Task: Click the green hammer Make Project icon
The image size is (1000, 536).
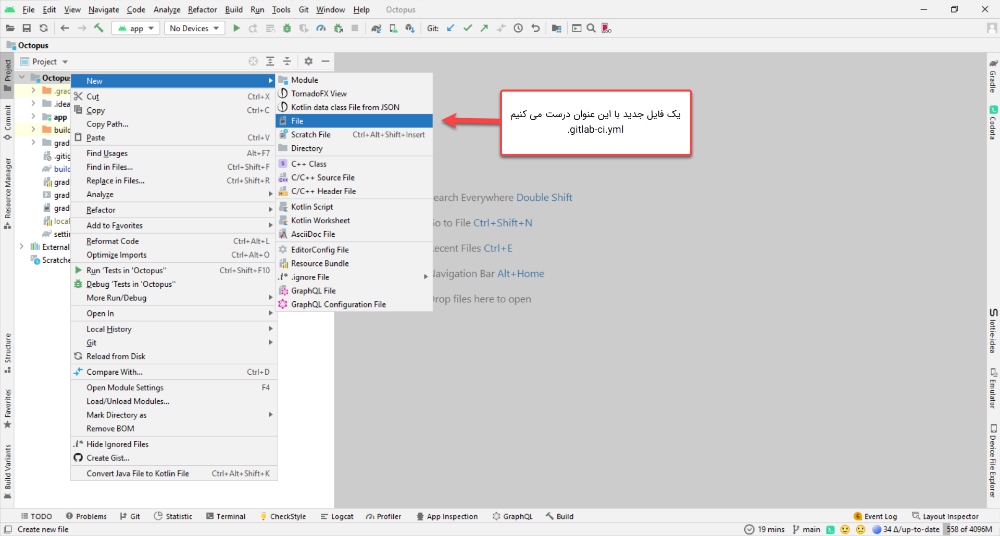Action: click(99, 28)
